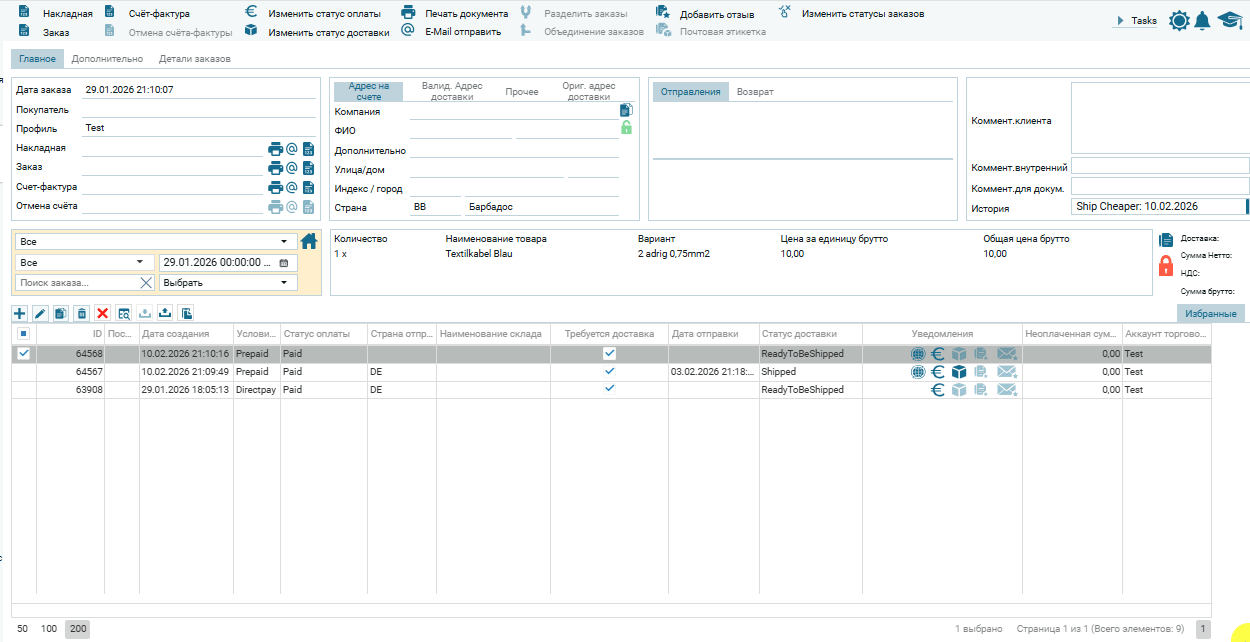Click Изменить статус оплаты button
This screenshot has width=1250, height=642.
click(323, 14)
